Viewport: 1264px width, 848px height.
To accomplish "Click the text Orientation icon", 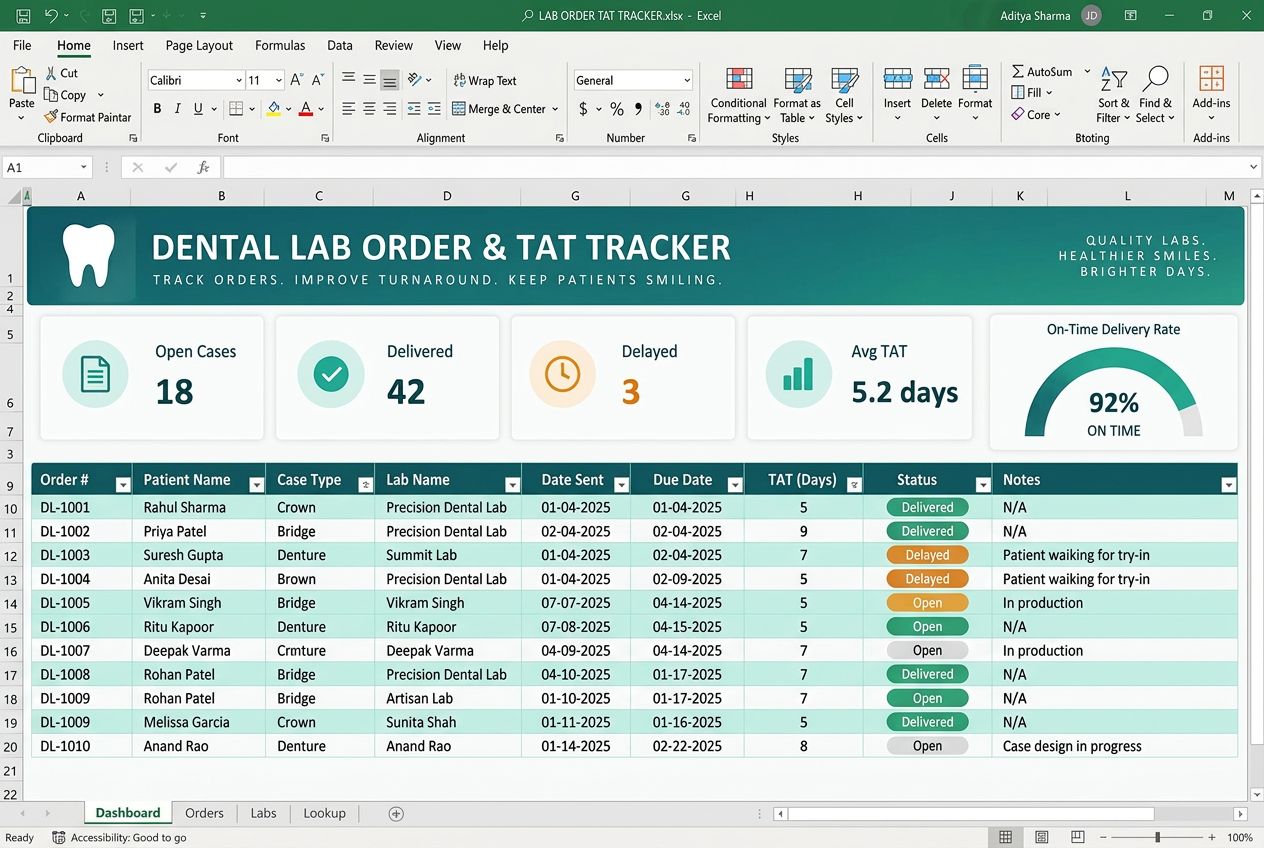I will tap(416, 80).
